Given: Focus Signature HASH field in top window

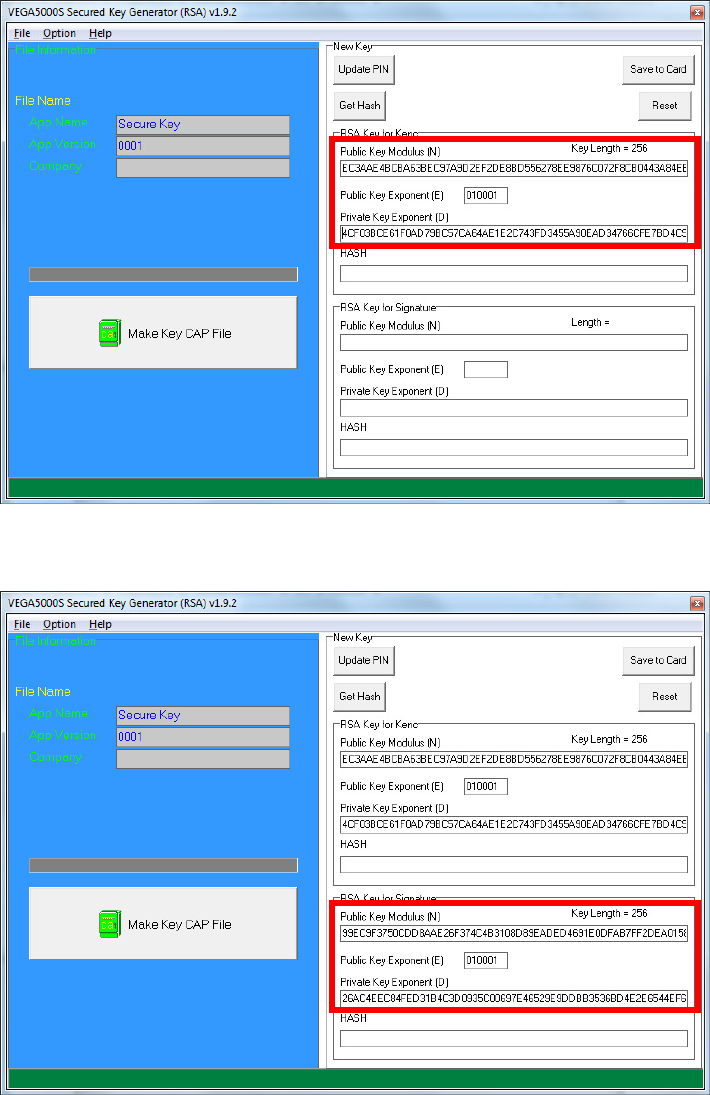Looking at the screenshot, I should pyautogui.click(x=514, y=447).
